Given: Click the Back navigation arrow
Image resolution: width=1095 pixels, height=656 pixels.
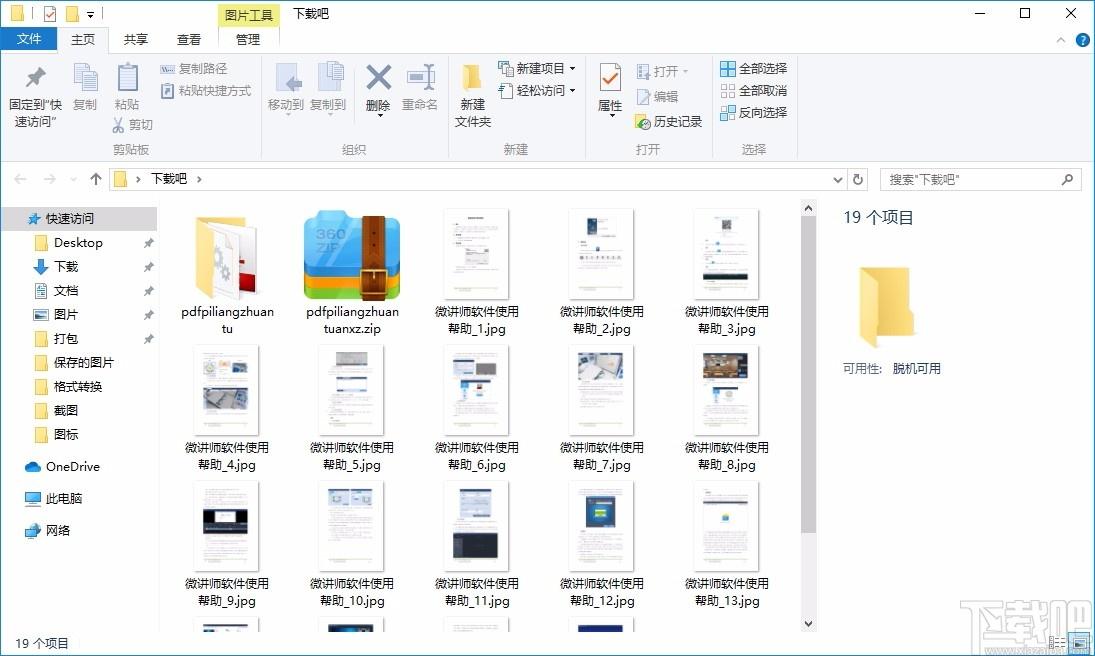Looking at the screenshot, I should [x=20, y=180].
